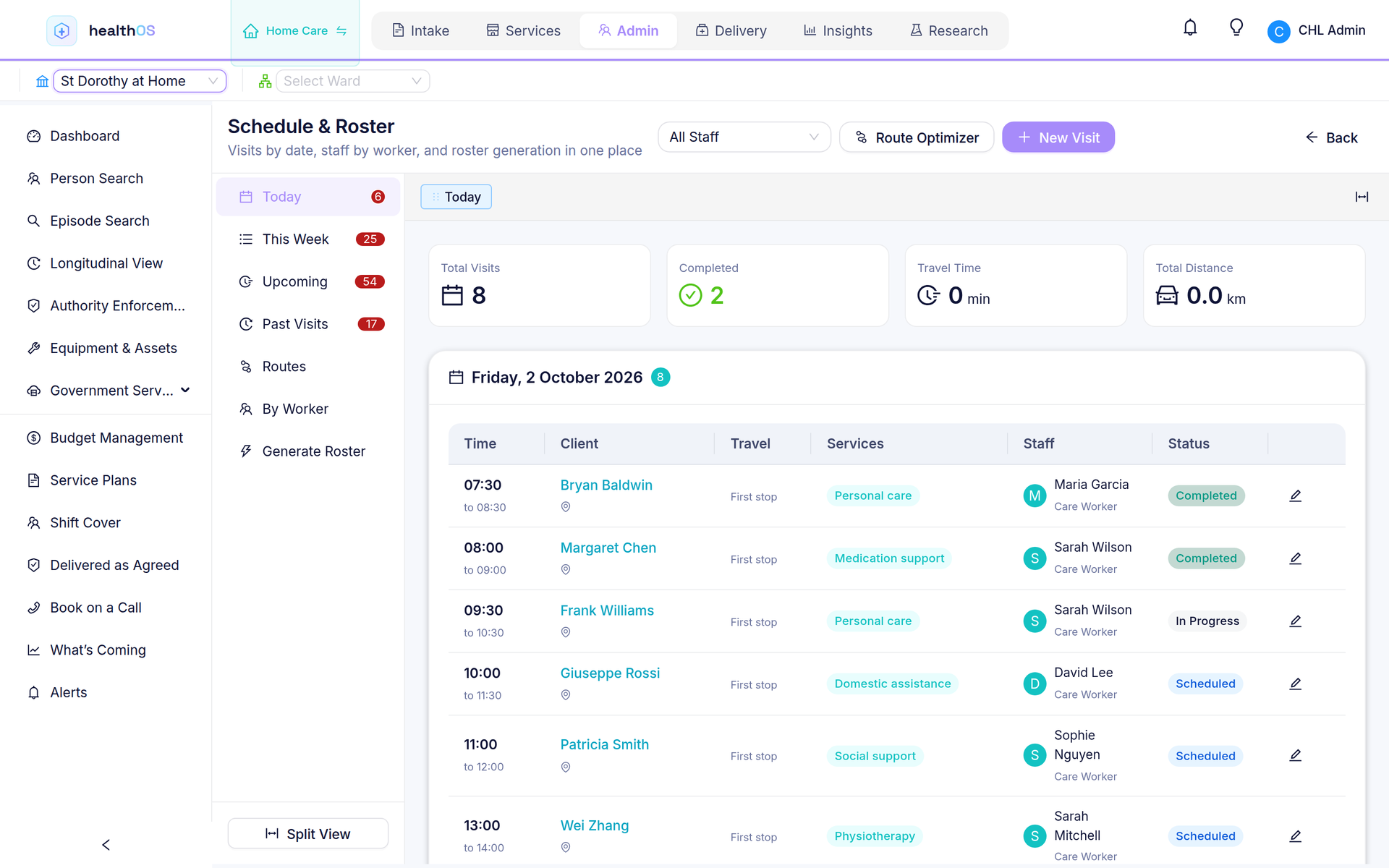Image resolution: width=1389 pixels, height=868 pixels.
Task: Open the St Dorothy at Home dropdown
Action: (140, 81)
